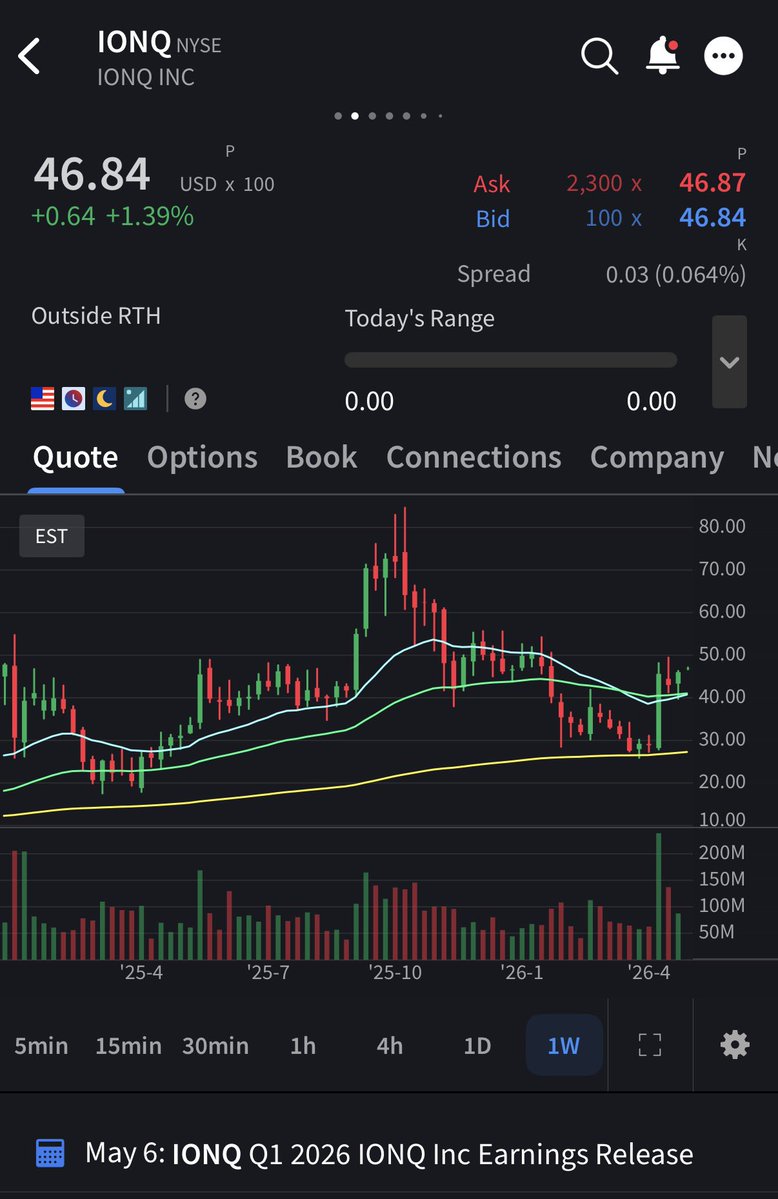
Task: Tap the tallest green volume bar near '26-4
Action: pos(659,896)
